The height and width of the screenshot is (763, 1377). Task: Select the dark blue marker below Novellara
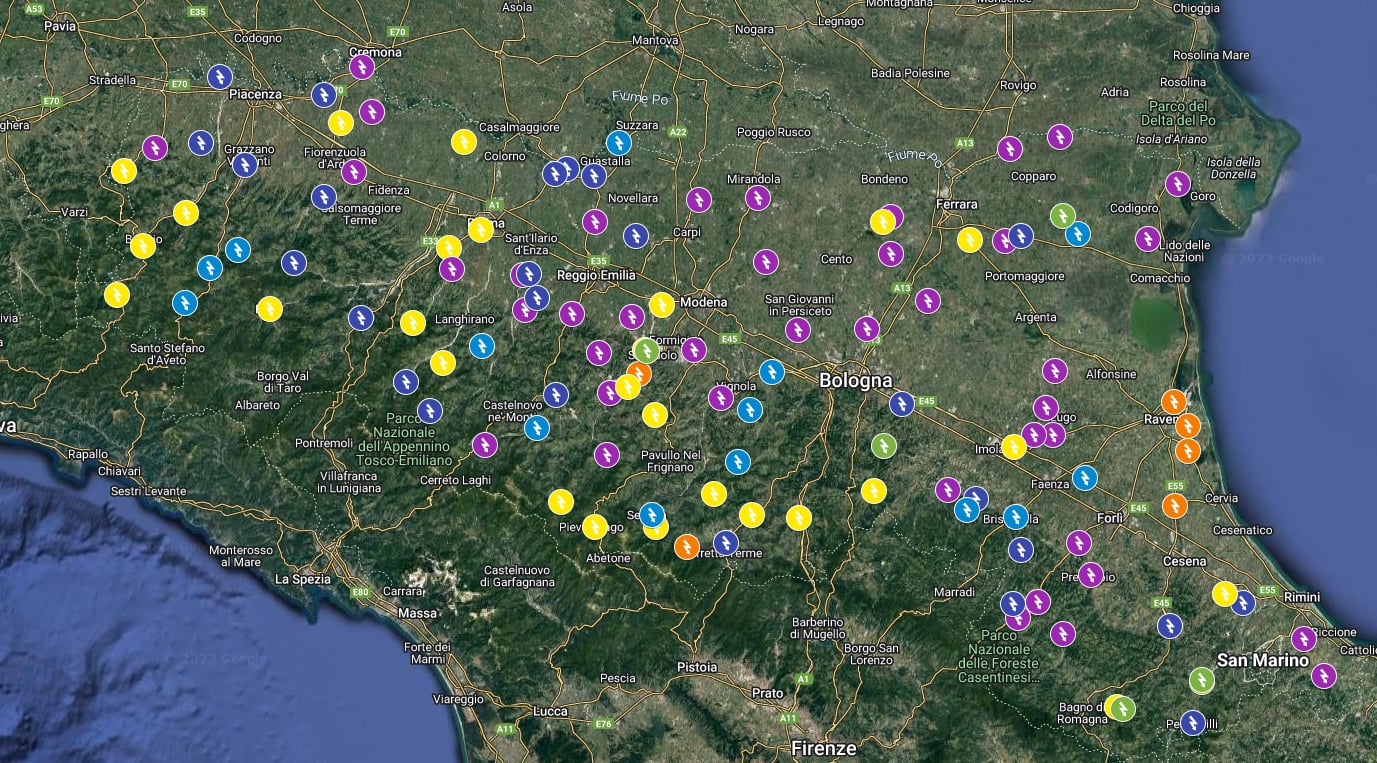click(636, 236)
